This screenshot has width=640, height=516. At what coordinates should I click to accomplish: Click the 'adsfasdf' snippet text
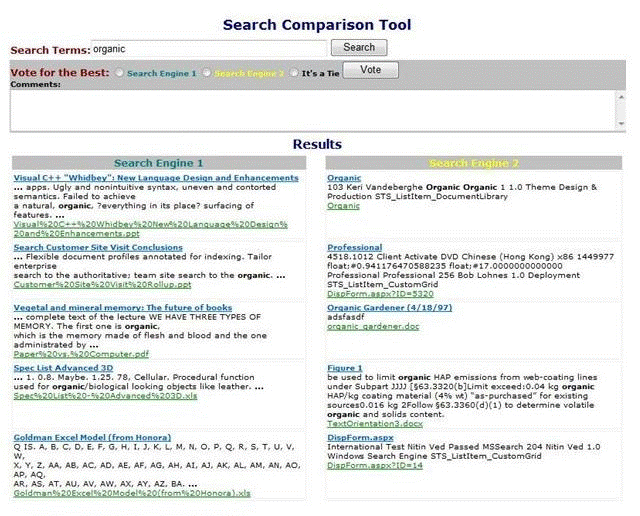[x=346, y=317]
